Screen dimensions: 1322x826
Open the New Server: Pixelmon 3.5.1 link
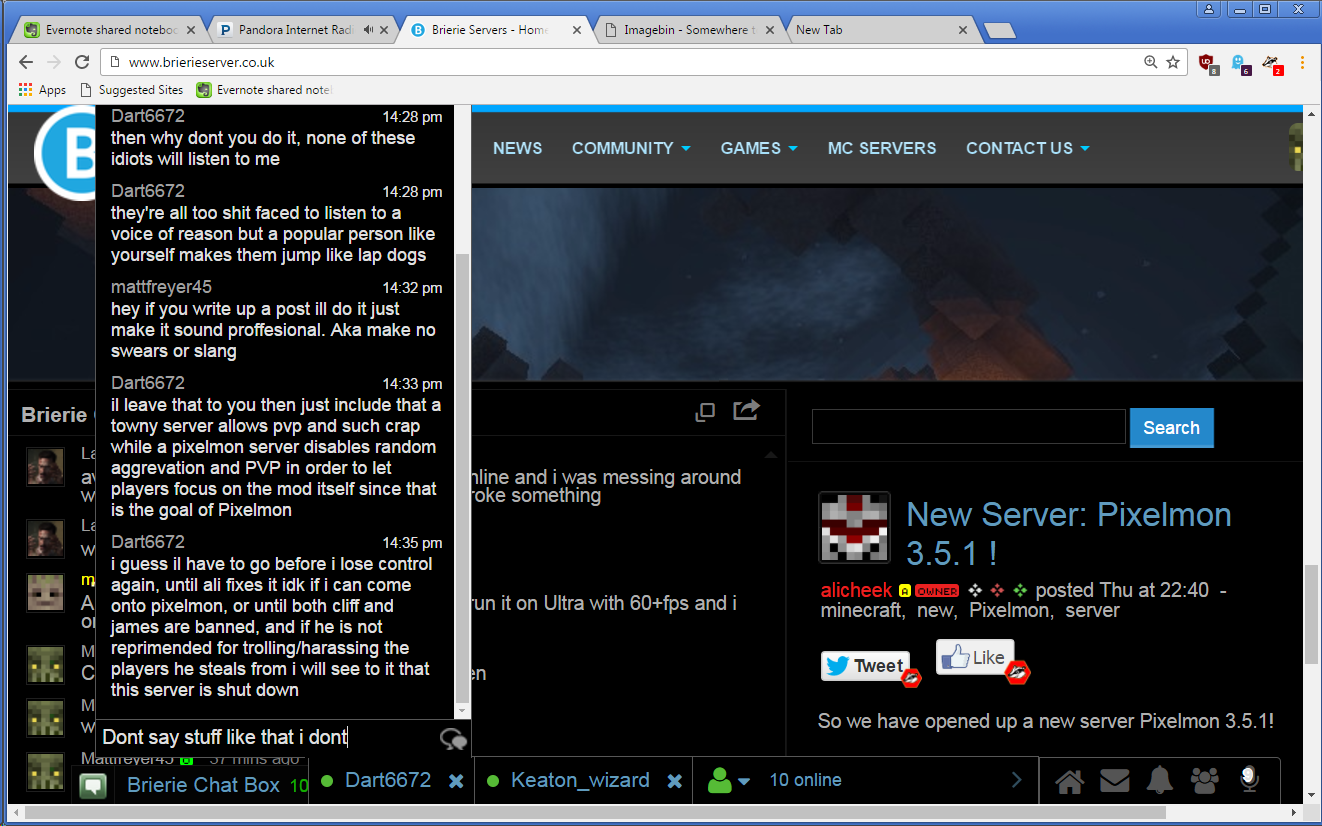tap(1068, 533)
